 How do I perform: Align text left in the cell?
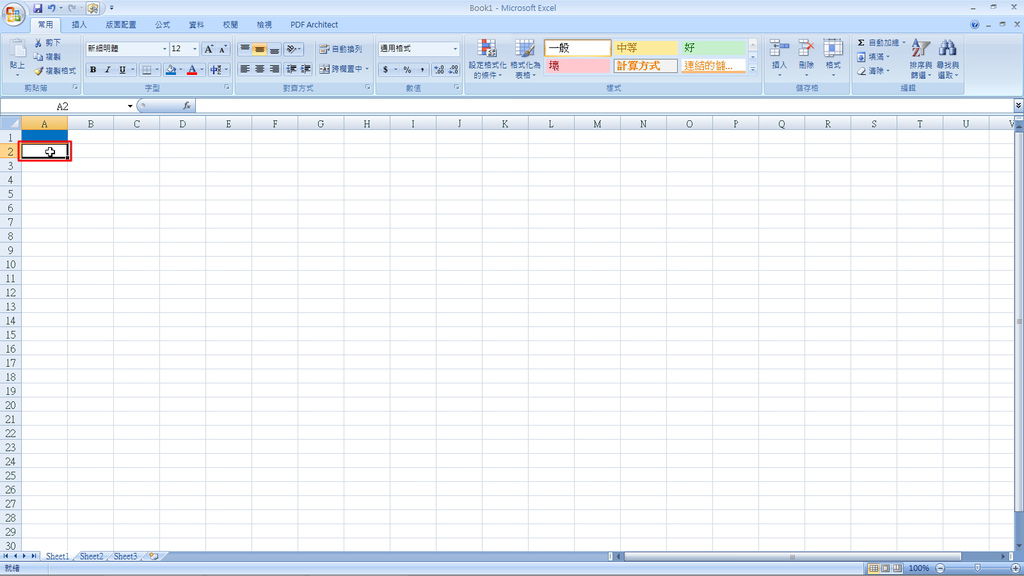[245, 69]
